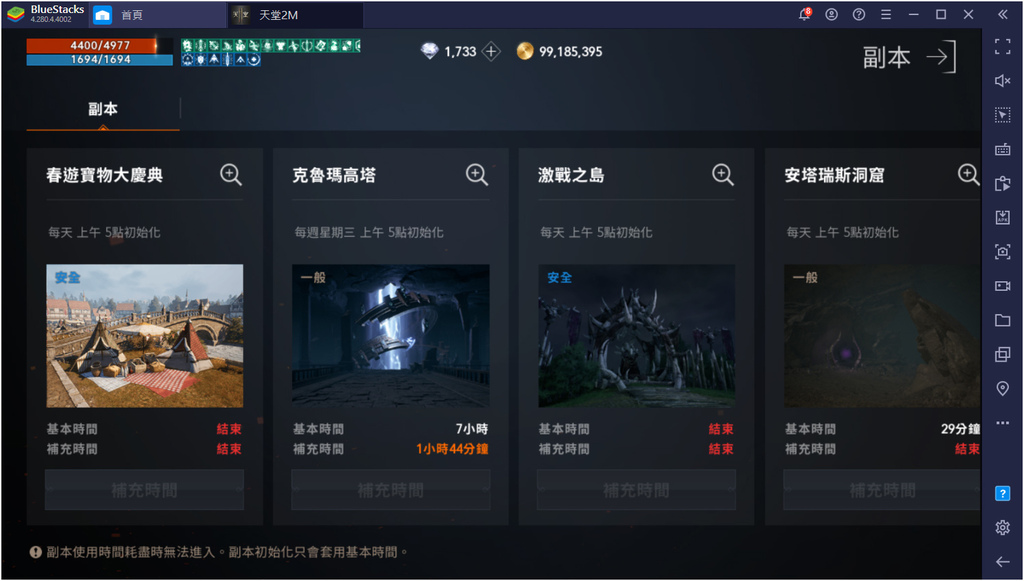Image resolution: width=1024 pixels, height=581 pixels.
Task: Open BlueStacks settings gear icon
Action: click(1002, 527)
